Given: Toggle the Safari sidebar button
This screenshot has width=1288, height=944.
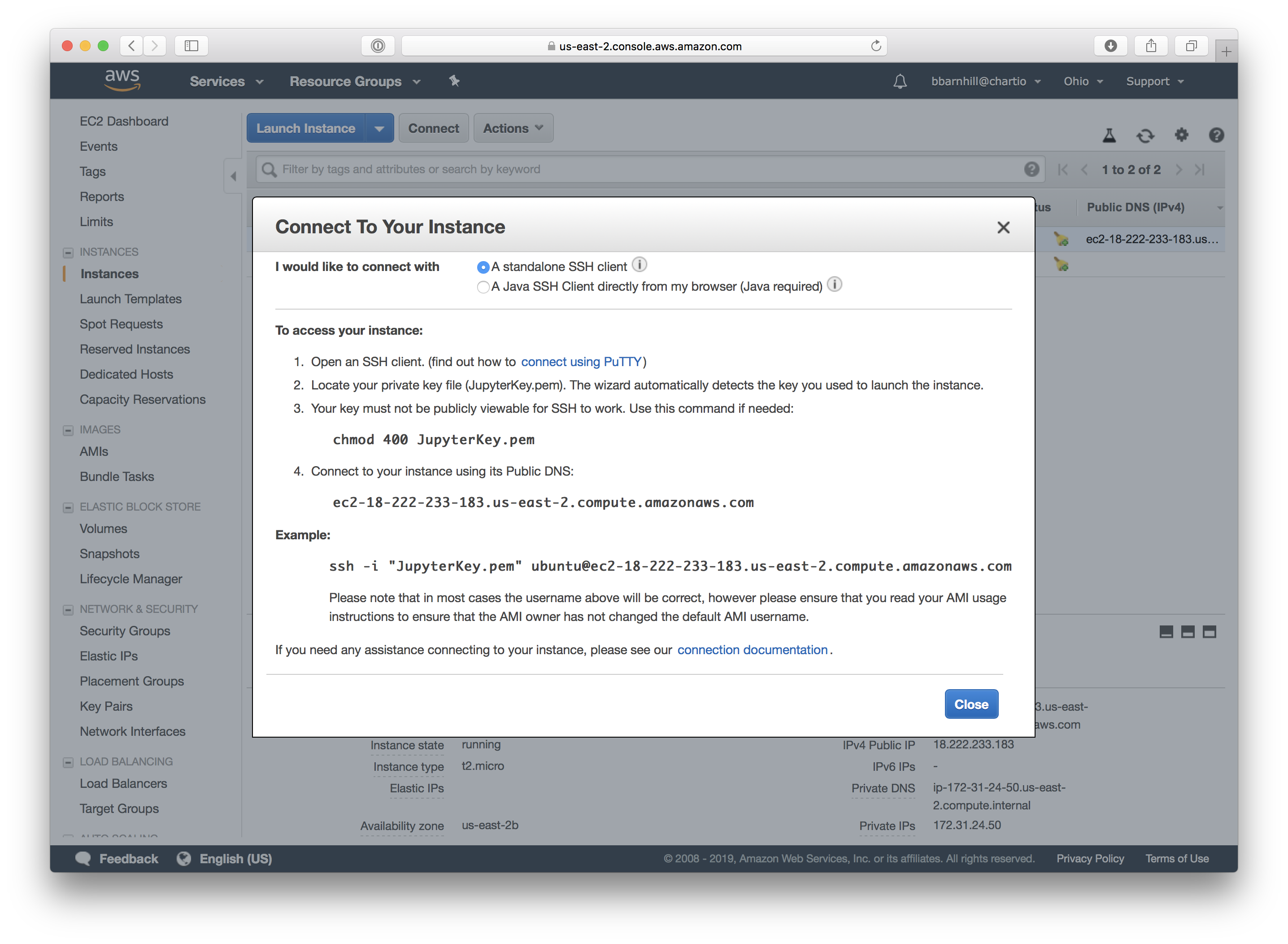Looking at the screenshot, I should 191,46.
